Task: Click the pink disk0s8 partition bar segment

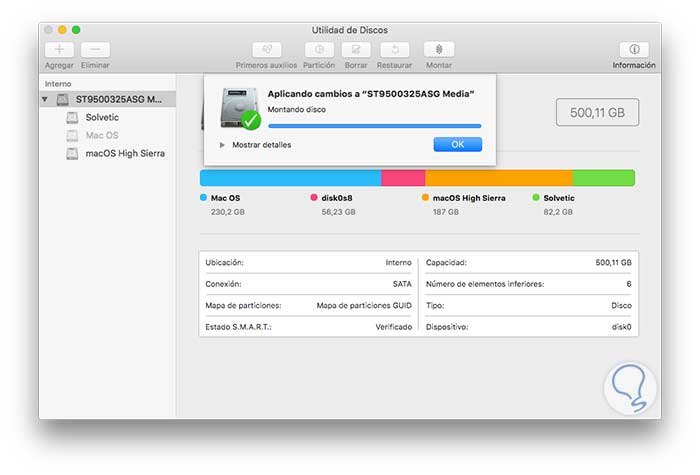Action: (x=403, y=178)
